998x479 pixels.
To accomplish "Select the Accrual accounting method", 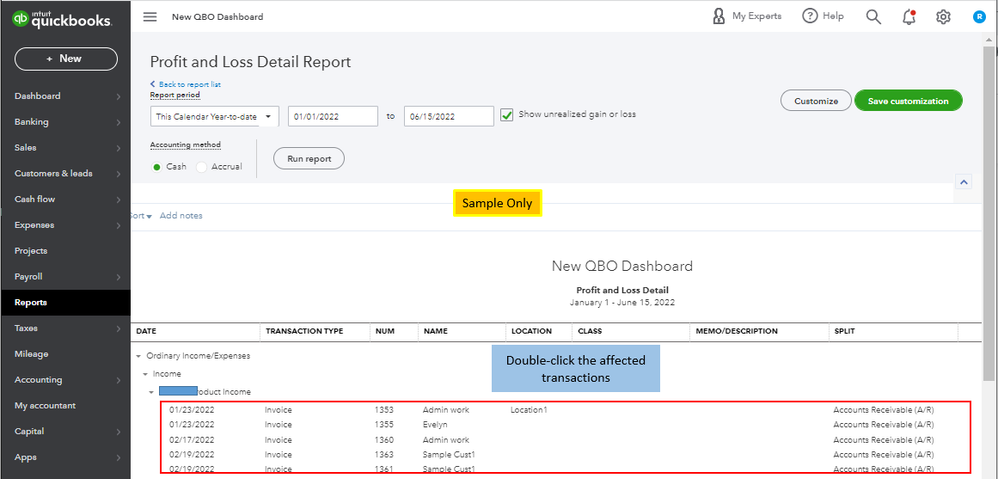I will tap(201, 167).
